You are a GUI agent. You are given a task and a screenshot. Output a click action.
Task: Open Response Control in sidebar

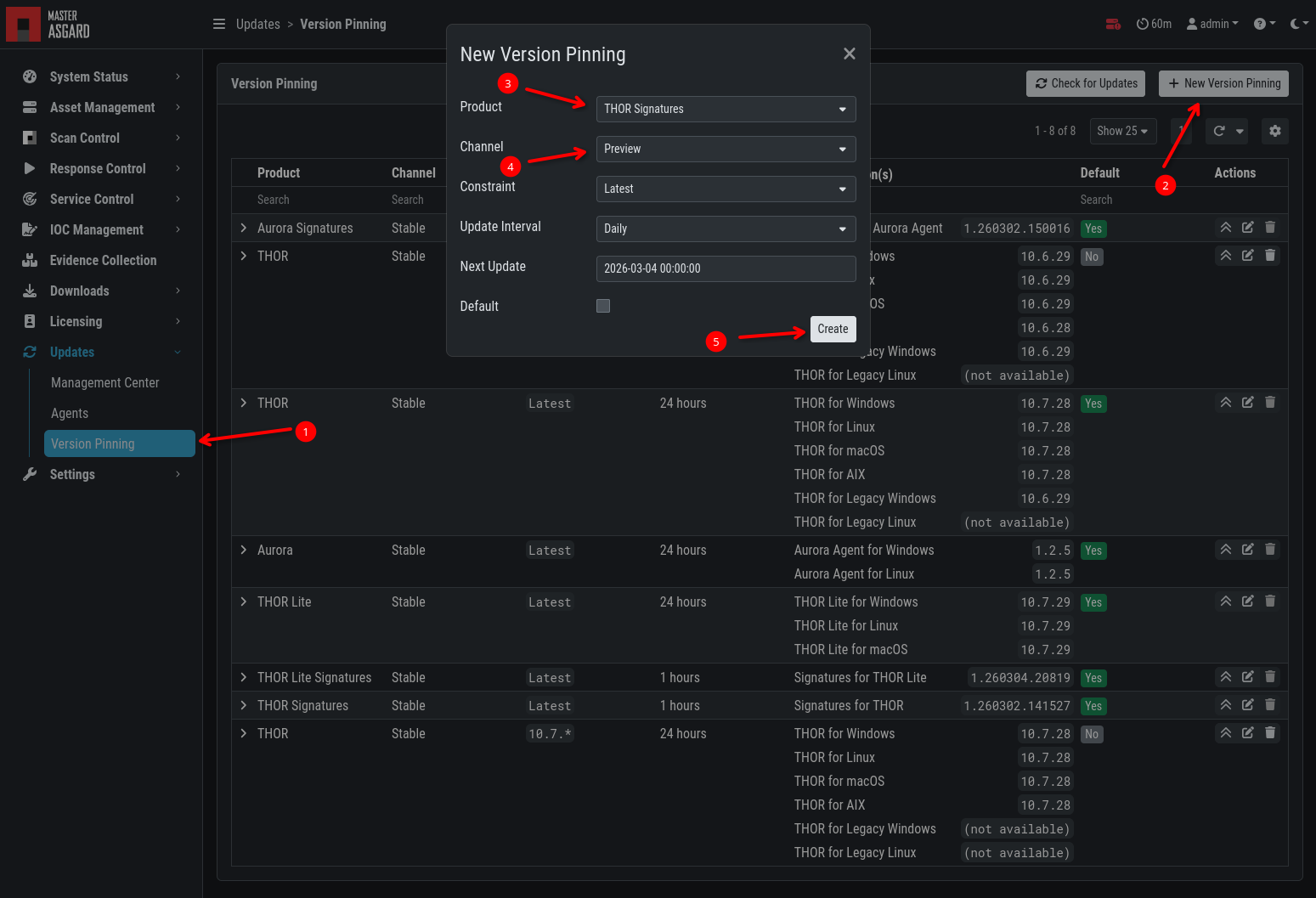[101, 168]
